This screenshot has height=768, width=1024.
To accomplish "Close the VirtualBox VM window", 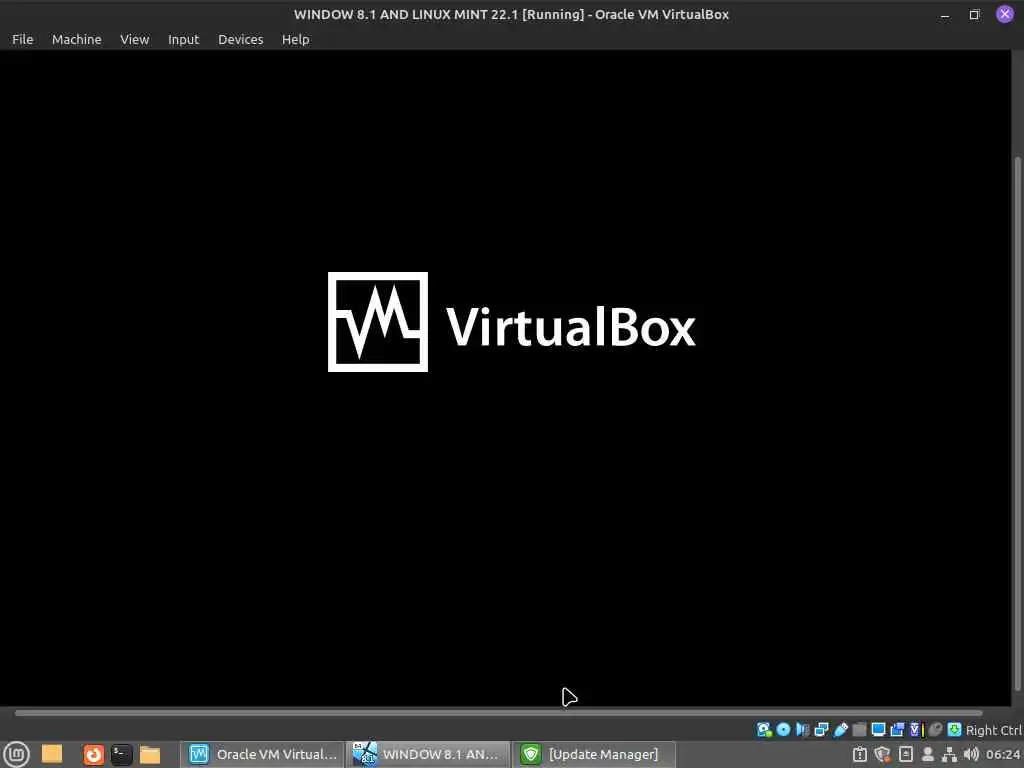I will 1004,14.
